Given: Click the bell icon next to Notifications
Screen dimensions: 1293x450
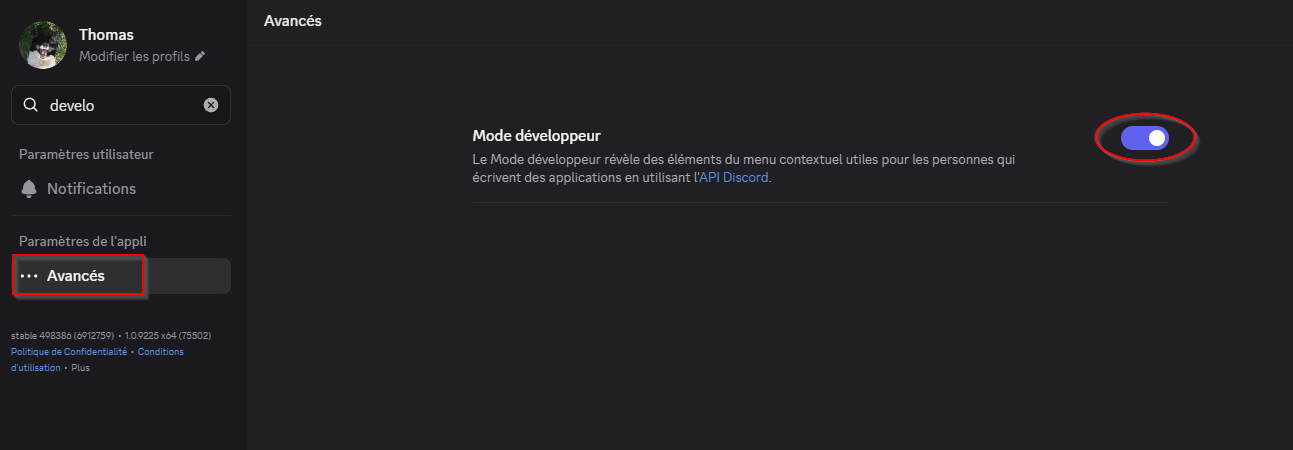Looking at the screenshot, I should [29, 189].
